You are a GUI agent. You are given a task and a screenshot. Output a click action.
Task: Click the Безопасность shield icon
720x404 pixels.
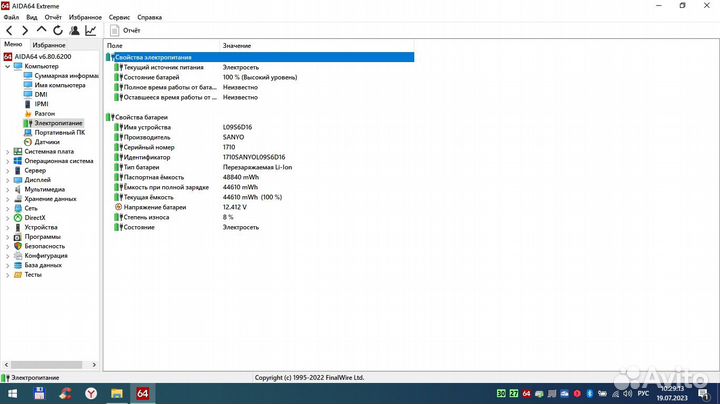coord(18,246)
